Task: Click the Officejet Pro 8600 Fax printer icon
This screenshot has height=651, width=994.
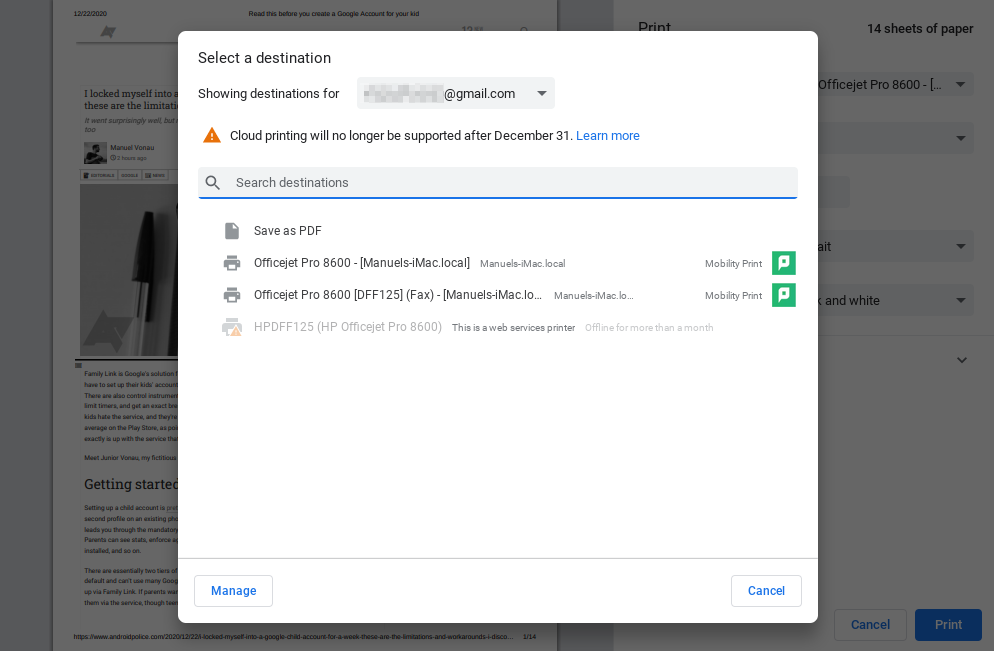Action: (232, 295)
